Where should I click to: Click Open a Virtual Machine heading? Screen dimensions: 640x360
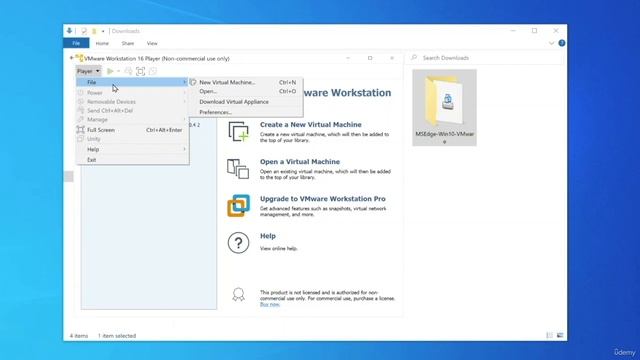300,162
